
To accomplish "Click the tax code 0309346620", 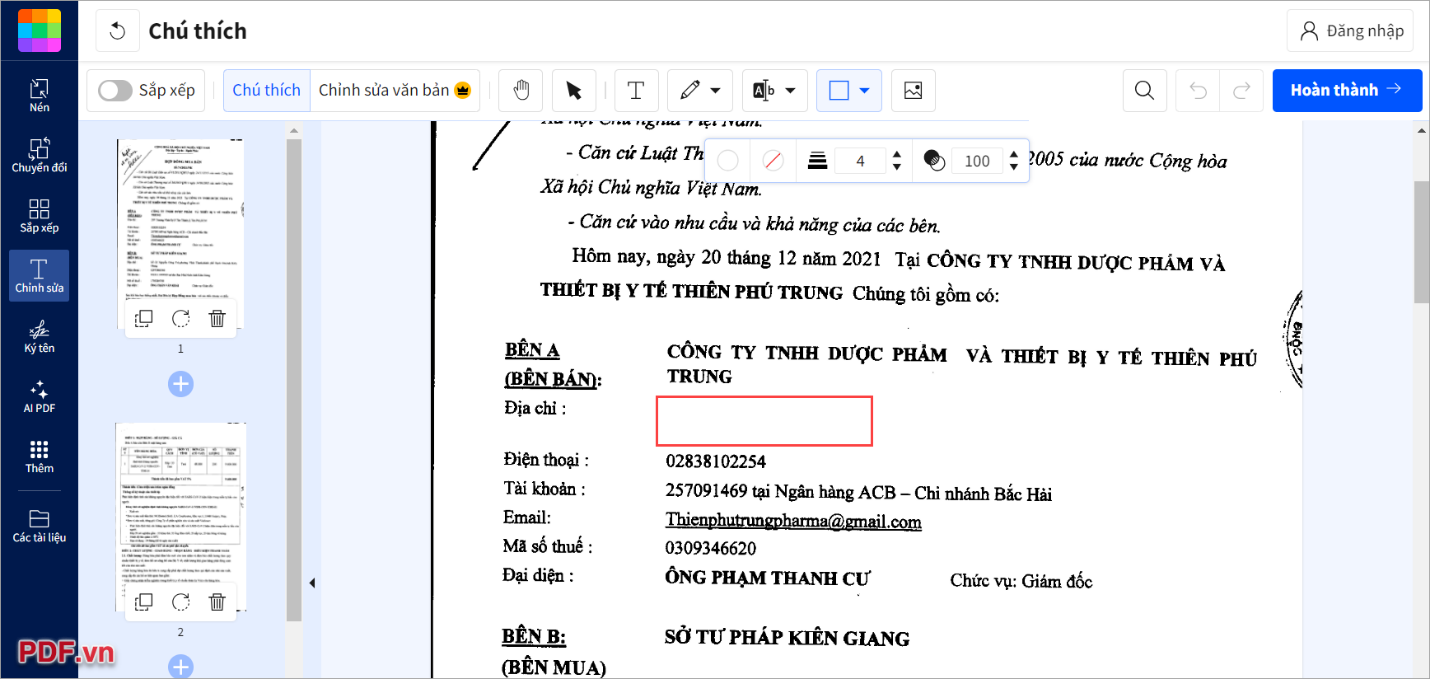I will point(711,549).
